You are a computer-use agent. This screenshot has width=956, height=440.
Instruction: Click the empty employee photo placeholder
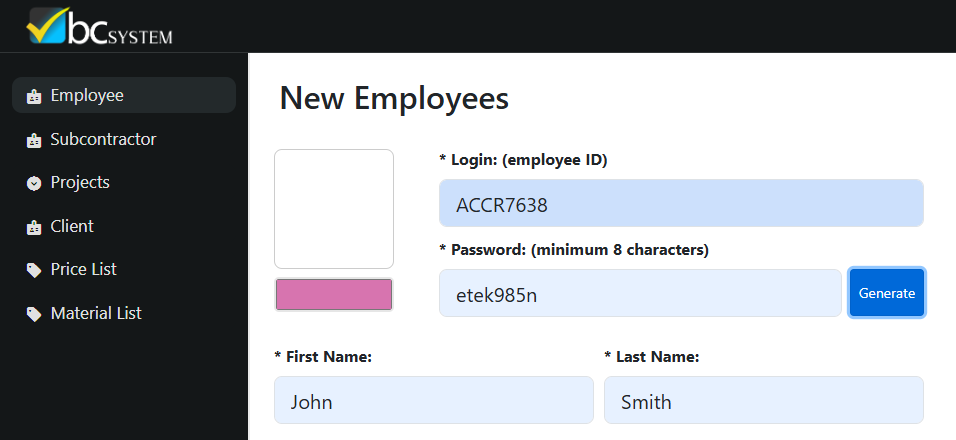coord(334,209)
